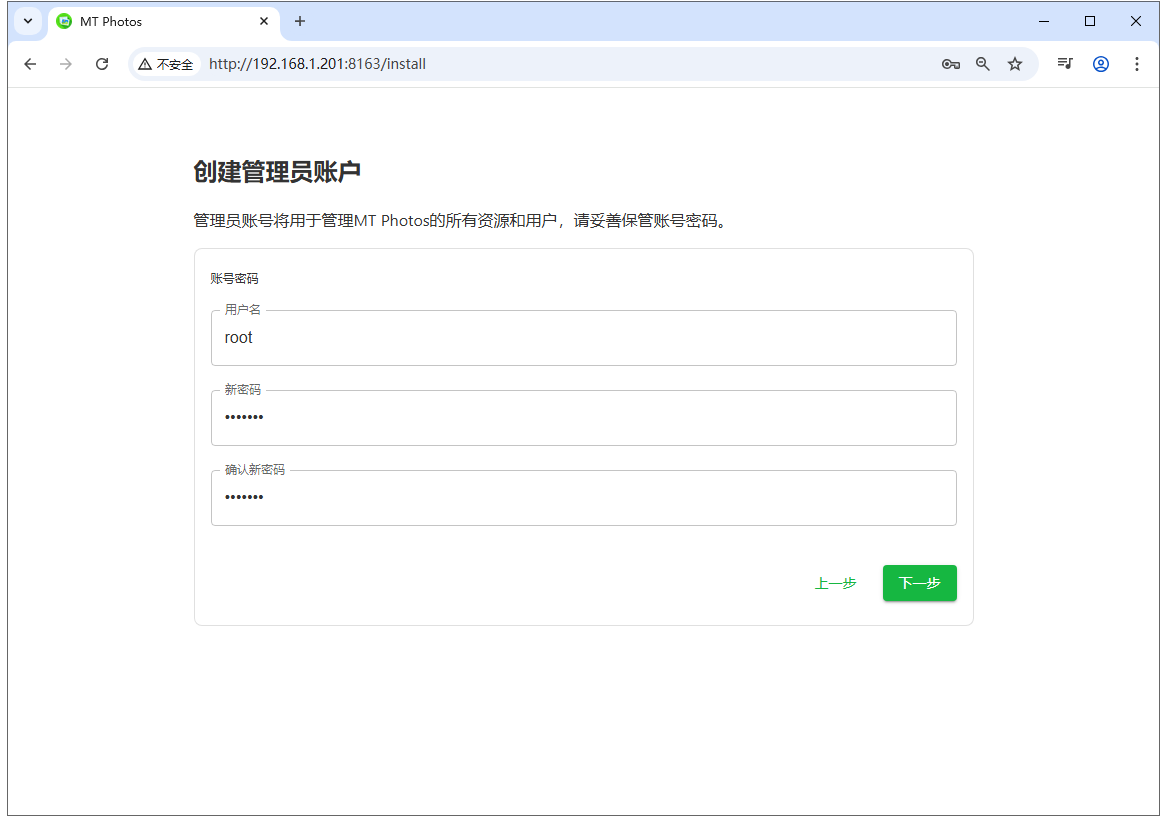Open the saved password key icon
This screenshot has height=823, width=1167.
950,64
